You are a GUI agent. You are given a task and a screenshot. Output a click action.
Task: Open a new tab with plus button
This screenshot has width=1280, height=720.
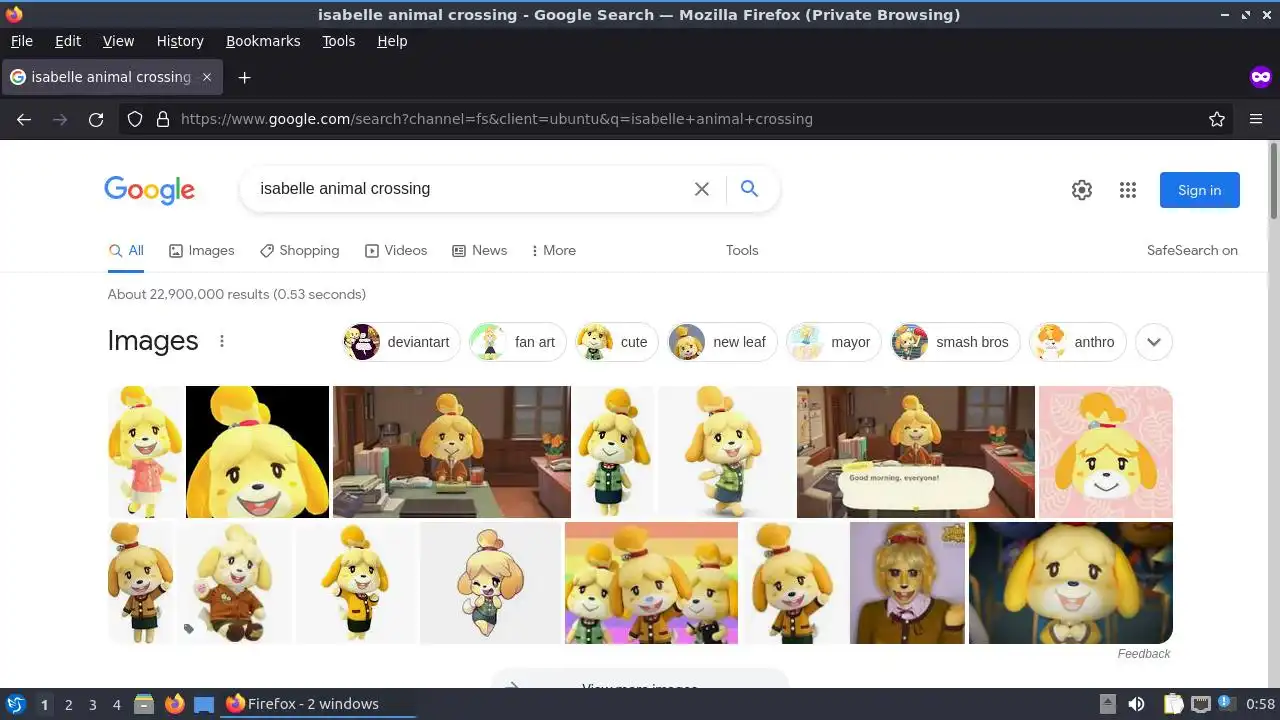244,77
